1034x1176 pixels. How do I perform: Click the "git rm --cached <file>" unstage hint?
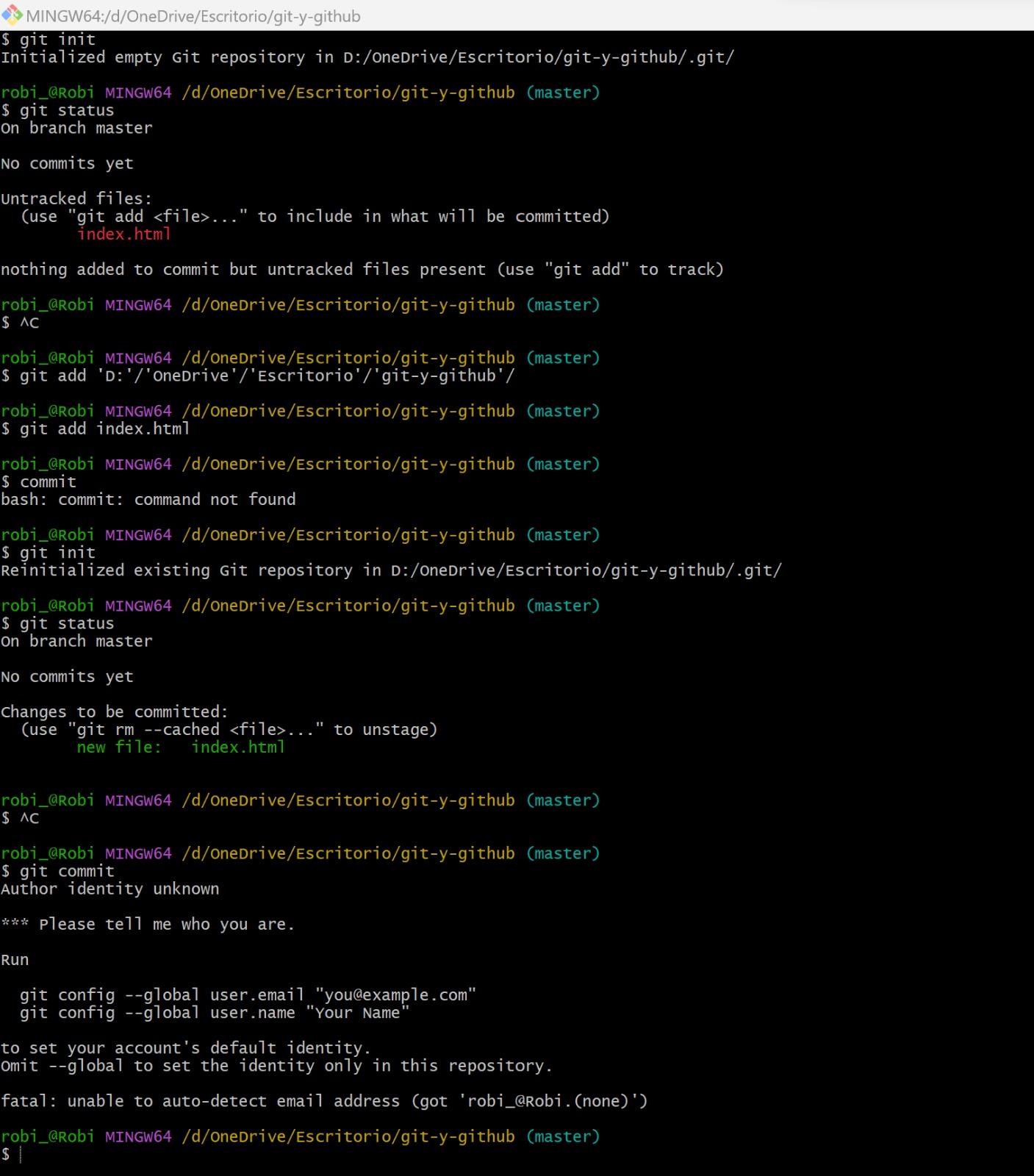click(229, 730)
